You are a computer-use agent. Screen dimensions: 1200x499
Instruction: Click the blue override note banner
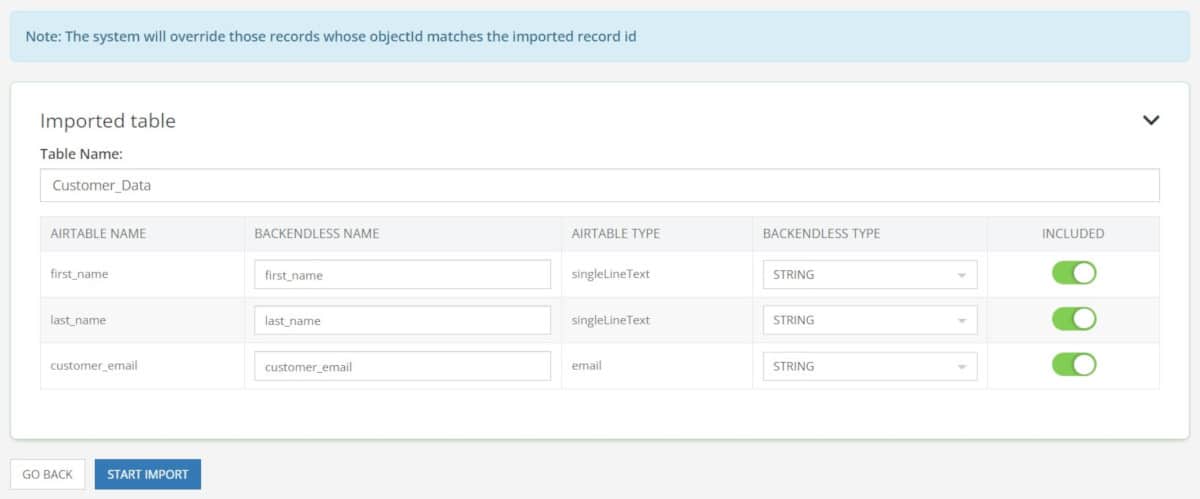pyautogui.click(x=600, y=36)
